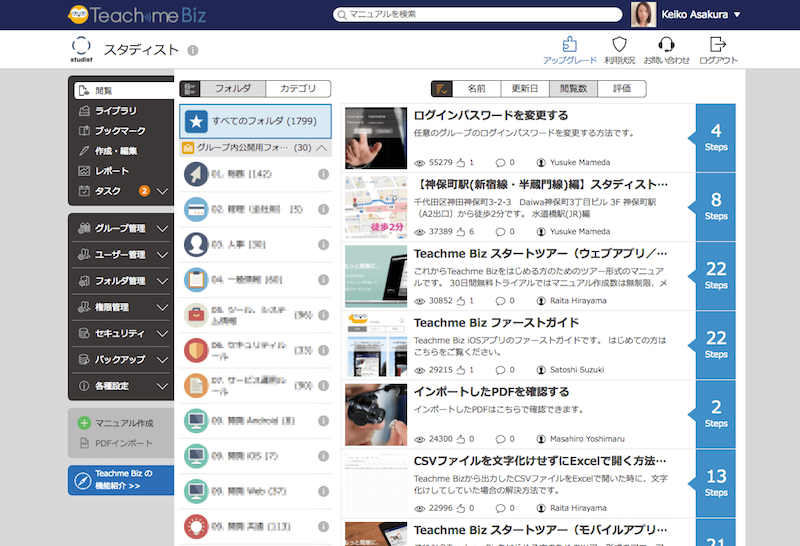Screen dimensions: 800x546
Task: Open インポートしたPDFを確認する manual
Action: pyautogui.click(x=491, y=392)
